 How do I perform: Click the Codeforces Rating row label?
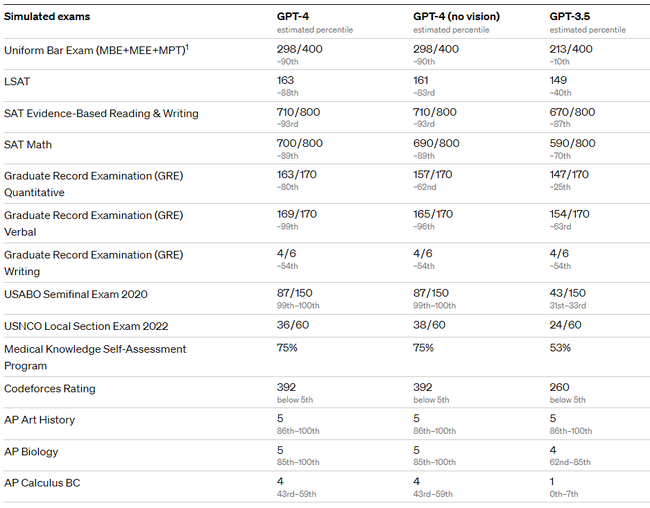click(x=50, y=389)
